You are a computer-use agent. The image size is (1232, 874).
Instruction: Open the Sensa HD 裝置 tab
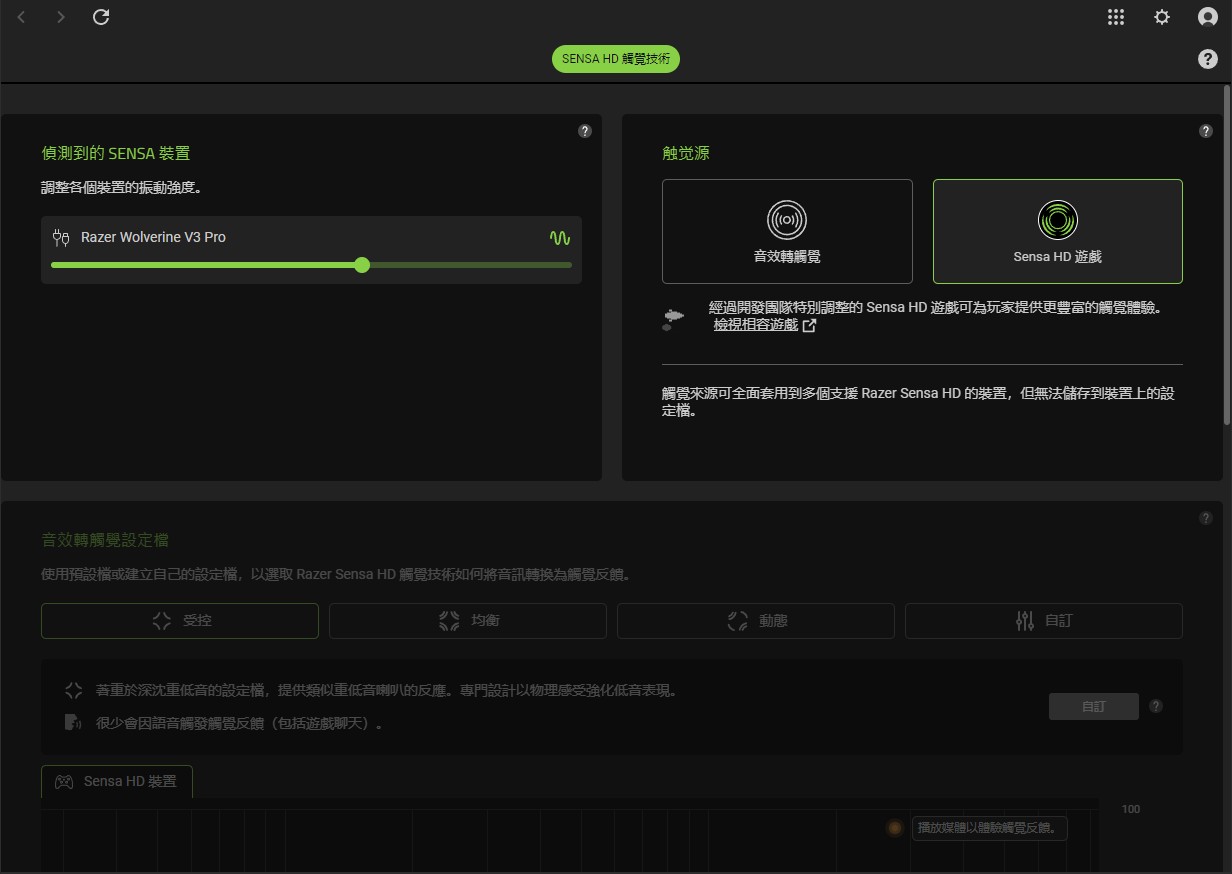(x=117, y=781)
